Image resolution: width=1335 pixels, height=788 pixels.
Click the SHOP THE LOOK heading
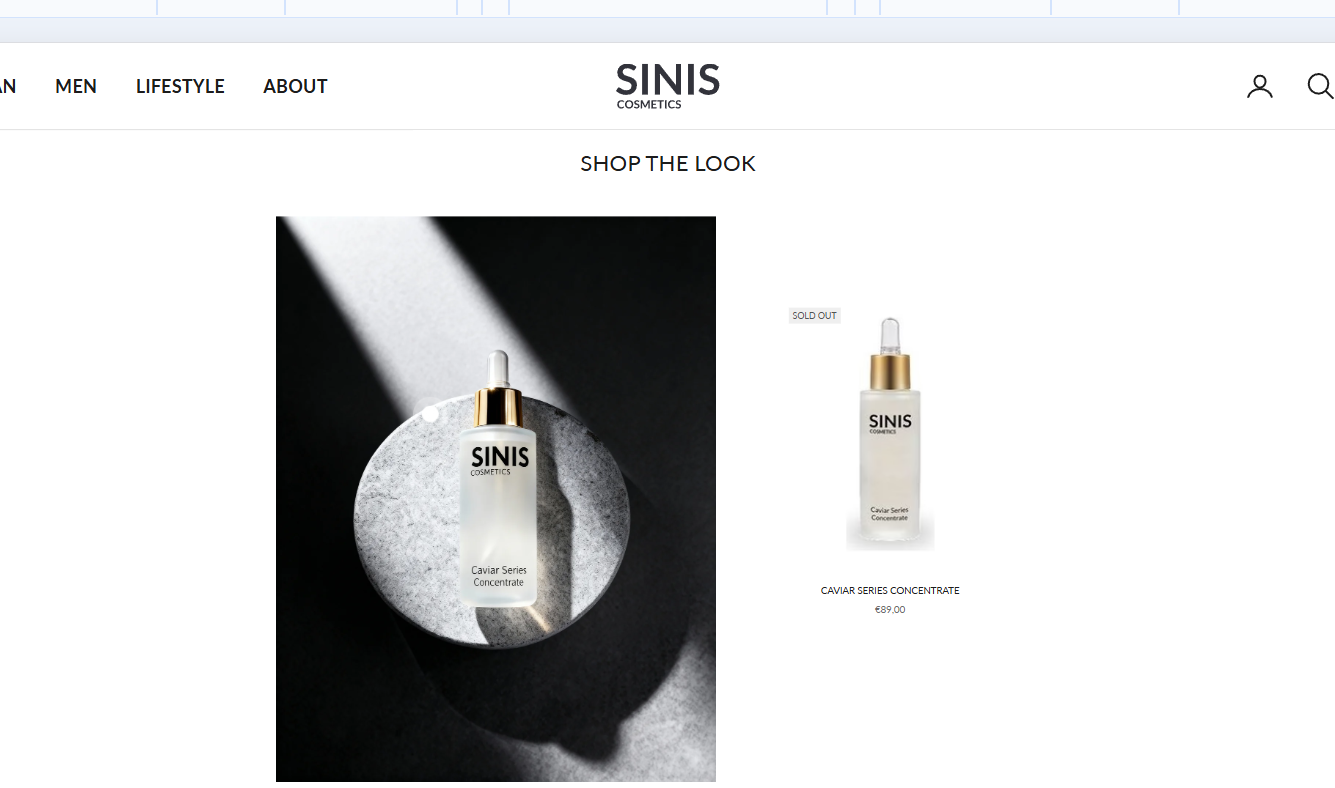pos(668,164)
